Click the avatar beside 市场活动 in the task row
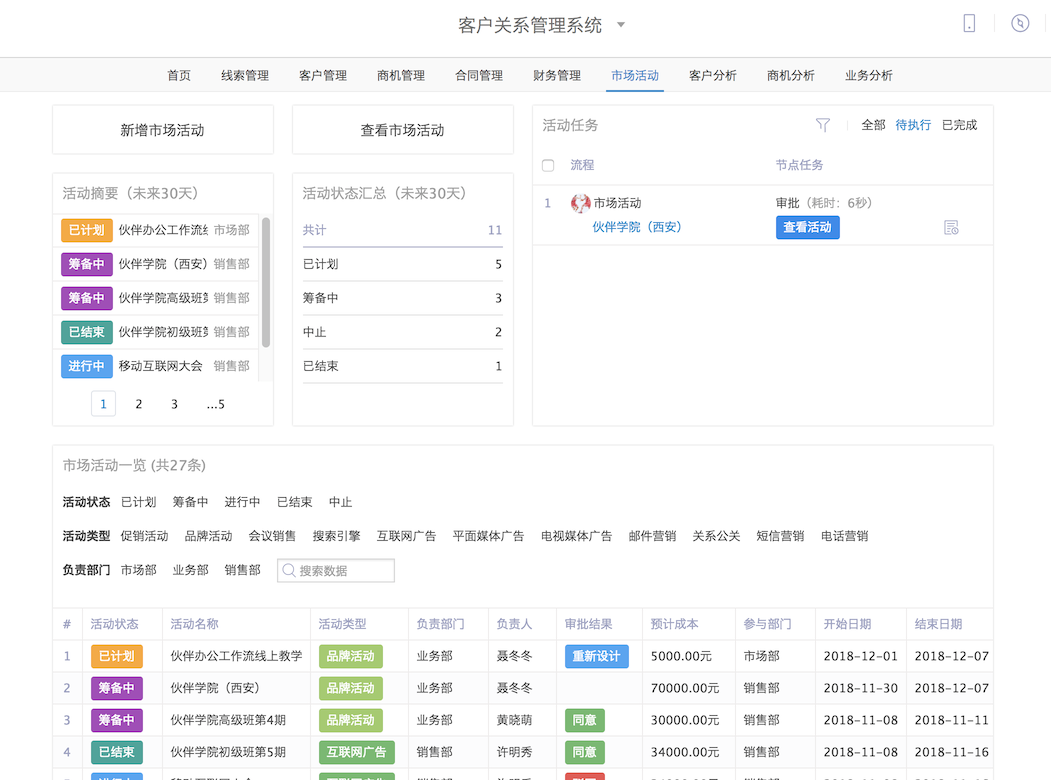The image size is (1051, 780). [x=580, y=203]
